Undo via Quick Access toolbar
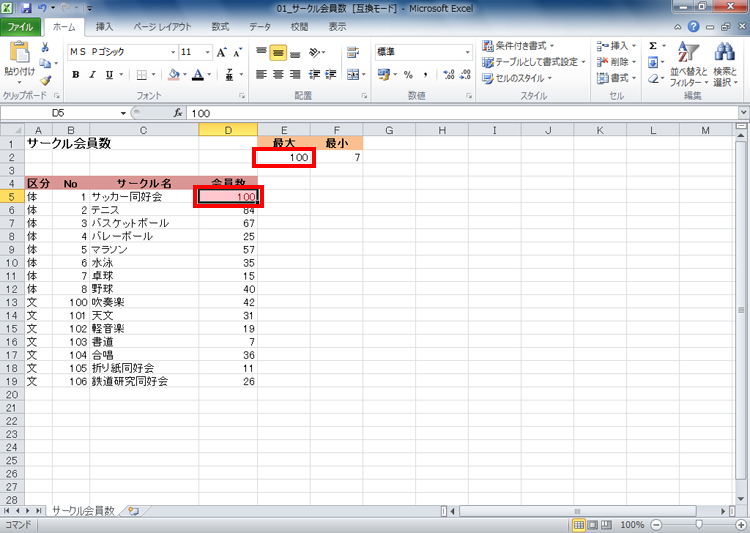The image size is (750, 533). tap(42, 8)
